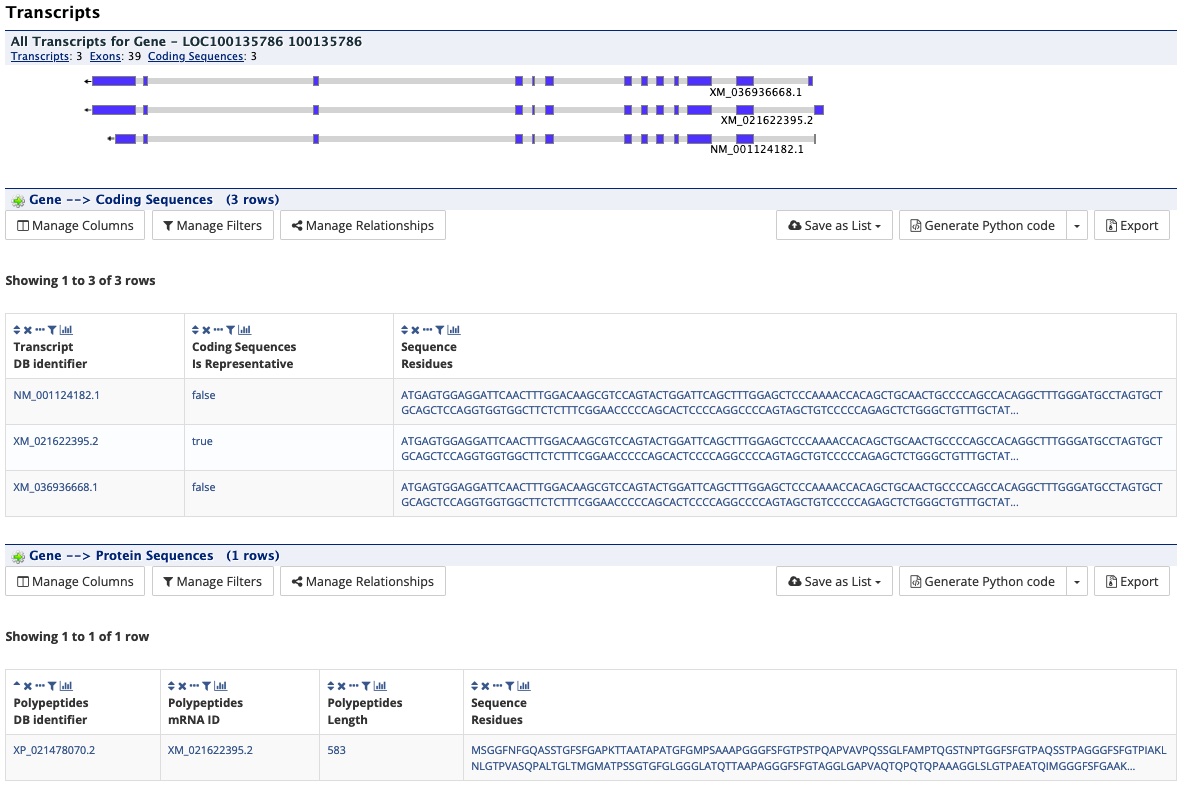Image resolution: width=1184 pixels, height=785 pixels.
Task: Click the 'true' Is Representative cell
Action: [x=202, y=441]
